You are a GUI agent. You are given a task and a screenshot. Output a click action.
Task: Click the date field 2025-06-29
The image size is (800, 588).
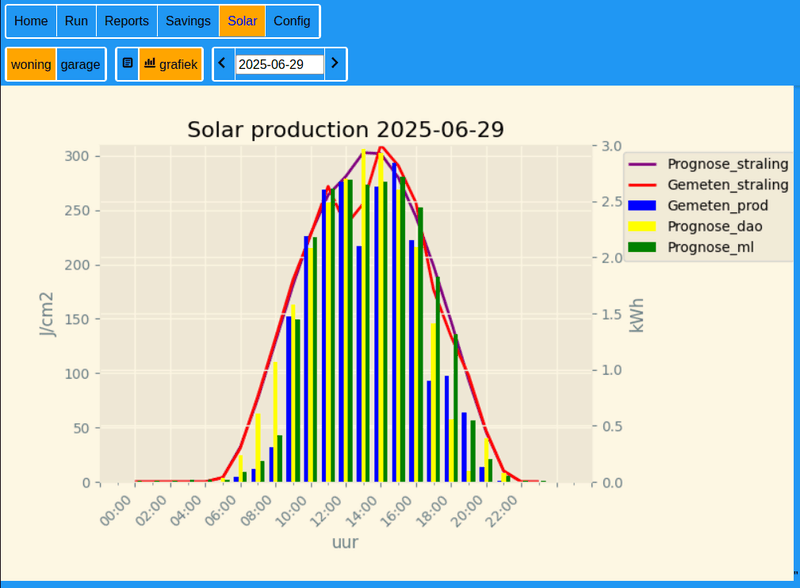pos(280,65)
